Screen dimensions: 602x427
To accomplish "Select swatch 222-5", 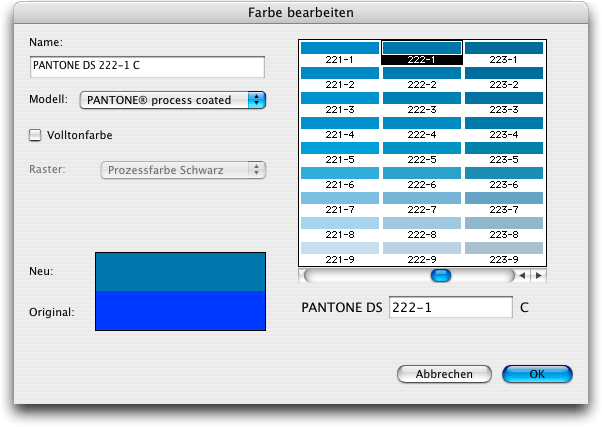I will 422,153.
